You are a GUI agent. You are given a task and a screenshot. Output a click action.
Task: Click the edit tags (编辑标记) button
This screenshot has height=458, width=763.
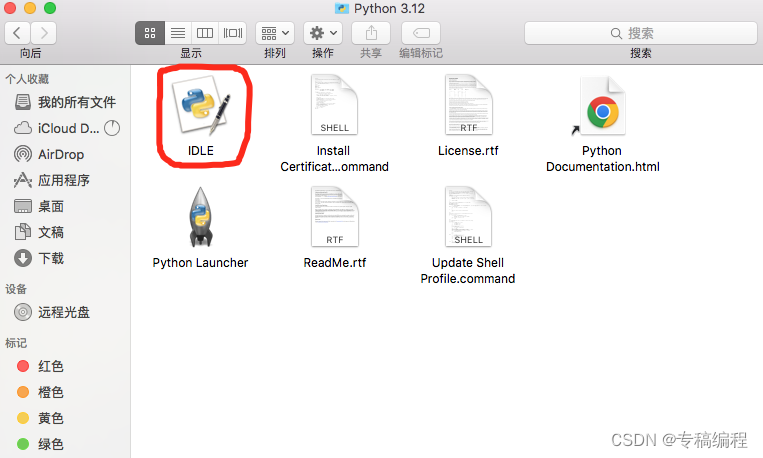tap(421, 33)
